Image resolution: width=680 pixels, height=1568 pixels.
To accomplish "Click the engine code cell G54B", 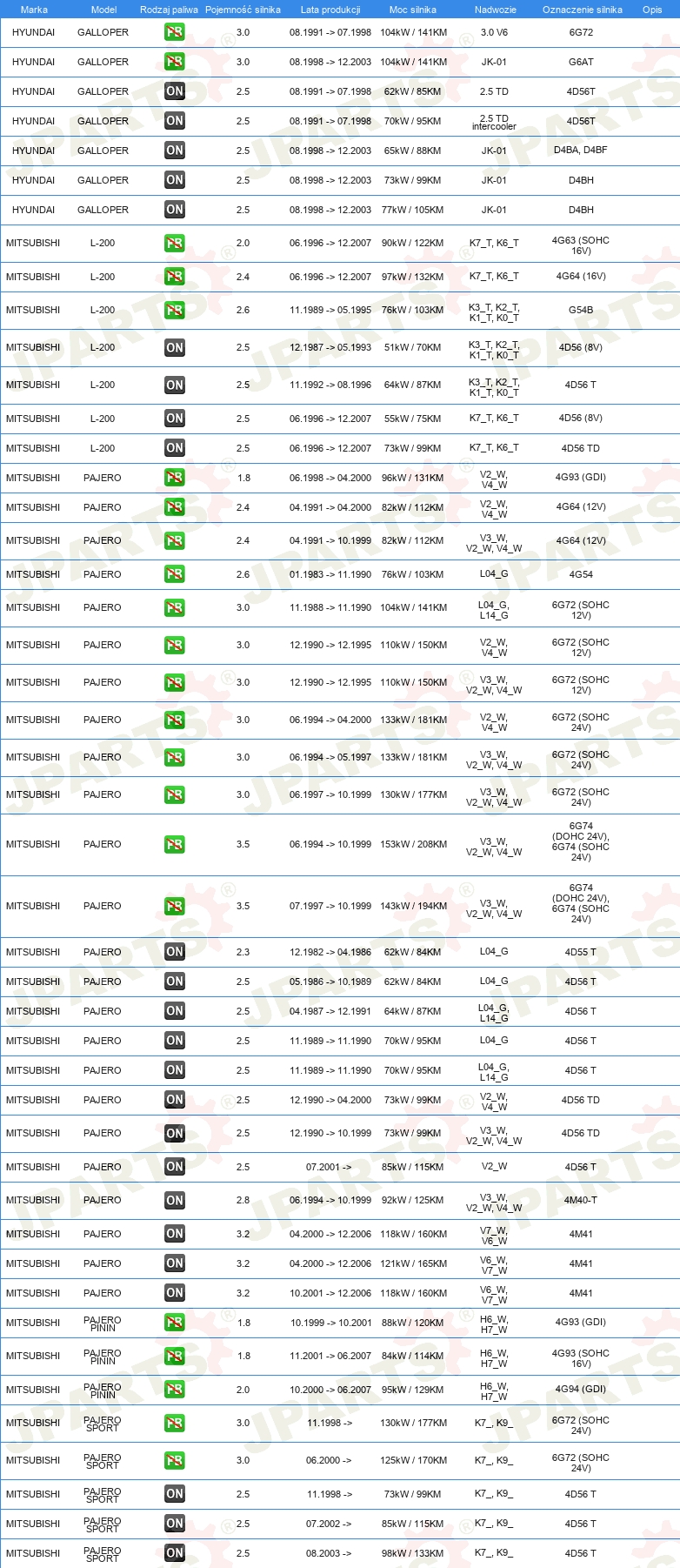I will tap(581, 310).
